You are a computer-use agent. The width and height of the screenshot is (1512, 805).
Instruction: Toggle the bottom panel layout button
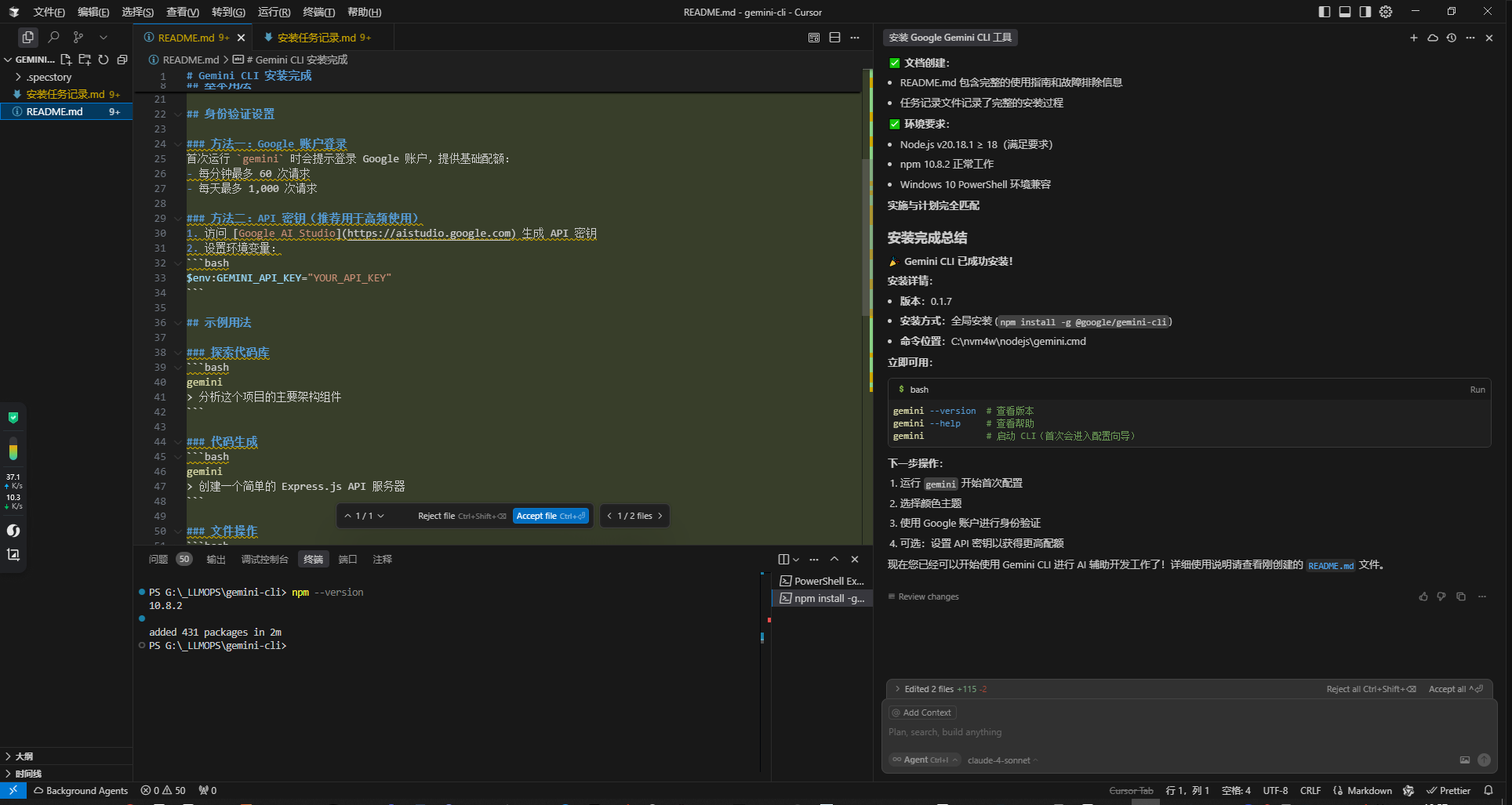tap(1345, 12)
